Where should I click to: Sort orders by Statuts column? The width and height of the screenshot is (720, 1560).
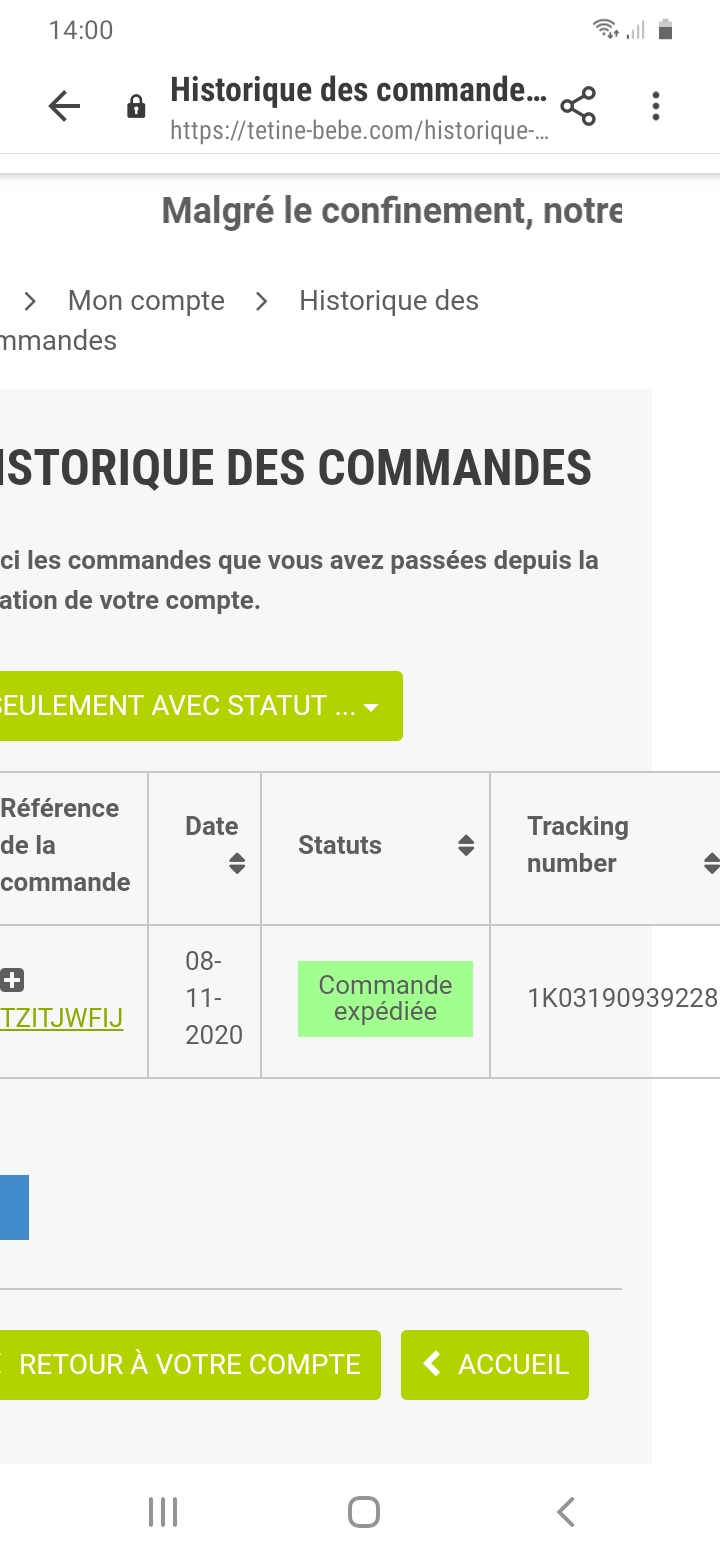point(466,846)
